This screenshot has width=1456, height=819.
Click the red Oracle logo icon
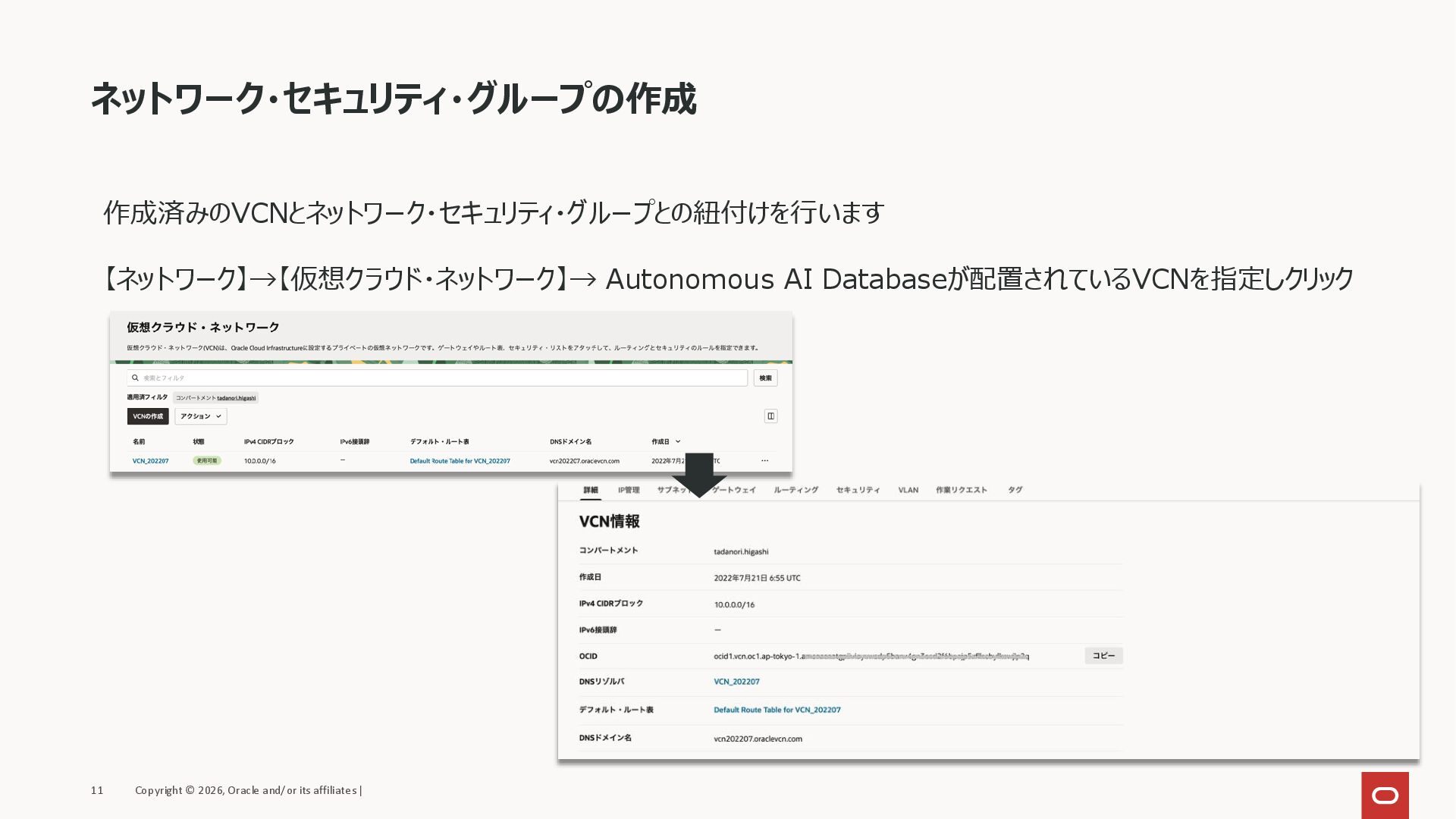pyautogui.click(x=1385, y=795)
